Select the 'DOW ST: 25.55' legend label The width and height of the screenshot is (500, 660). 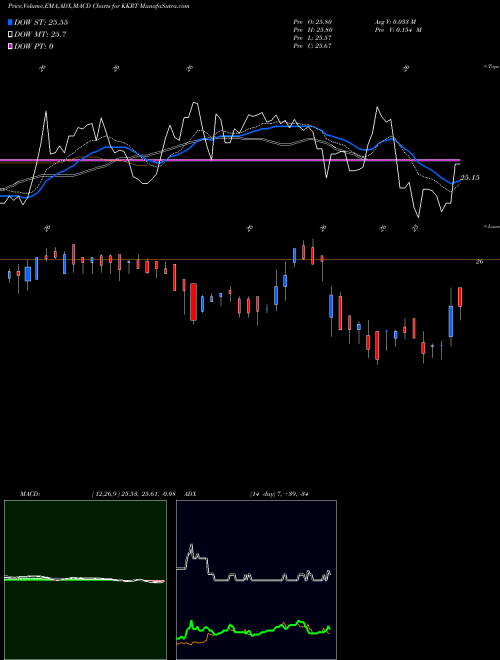(41, 22)
